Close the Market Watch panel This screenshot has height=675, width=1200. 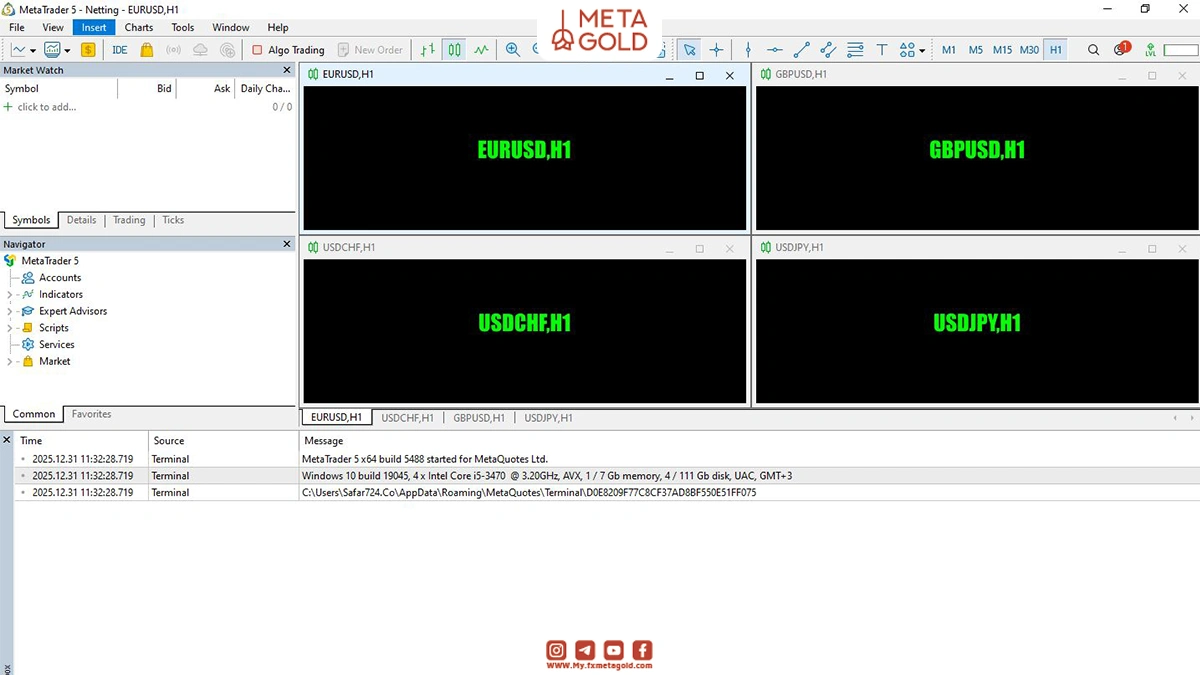pos(287,70)
